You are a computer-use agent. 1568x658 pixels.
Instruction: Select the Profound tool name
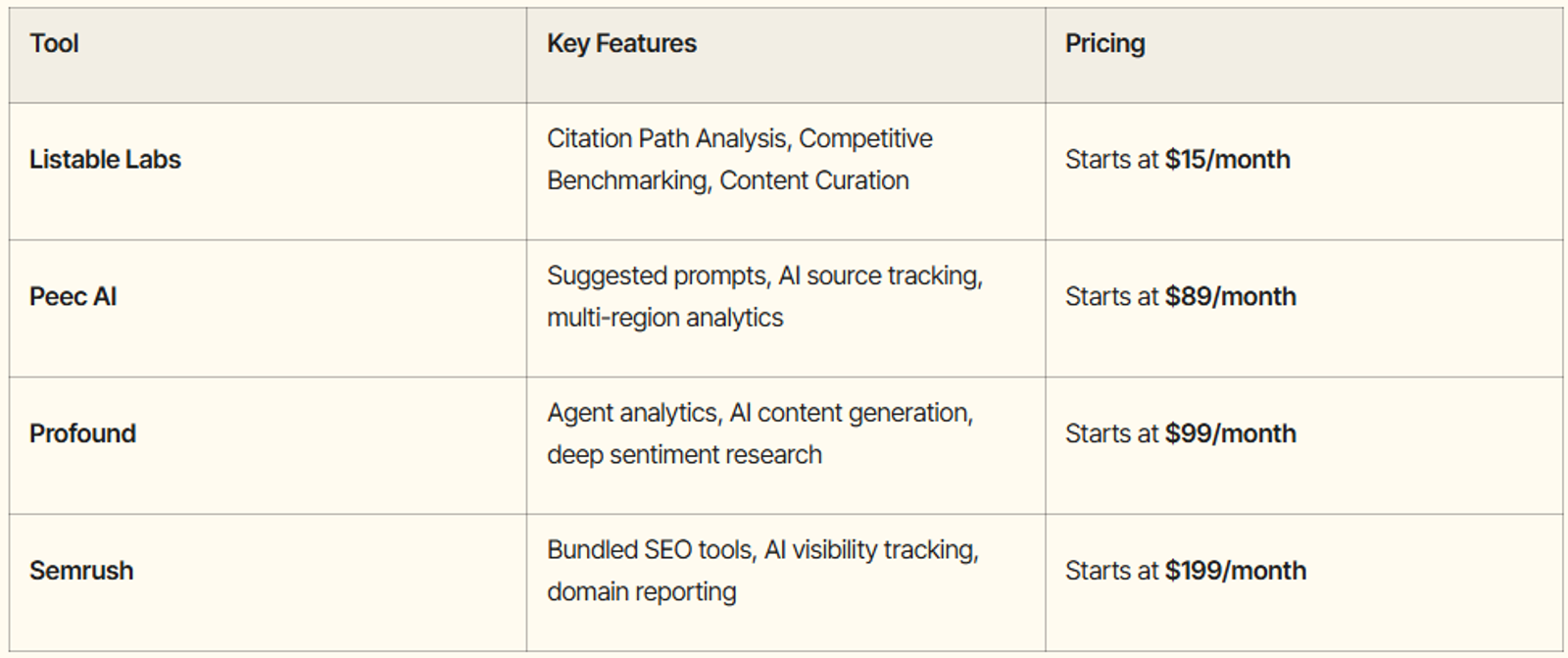tap(82, 433)
